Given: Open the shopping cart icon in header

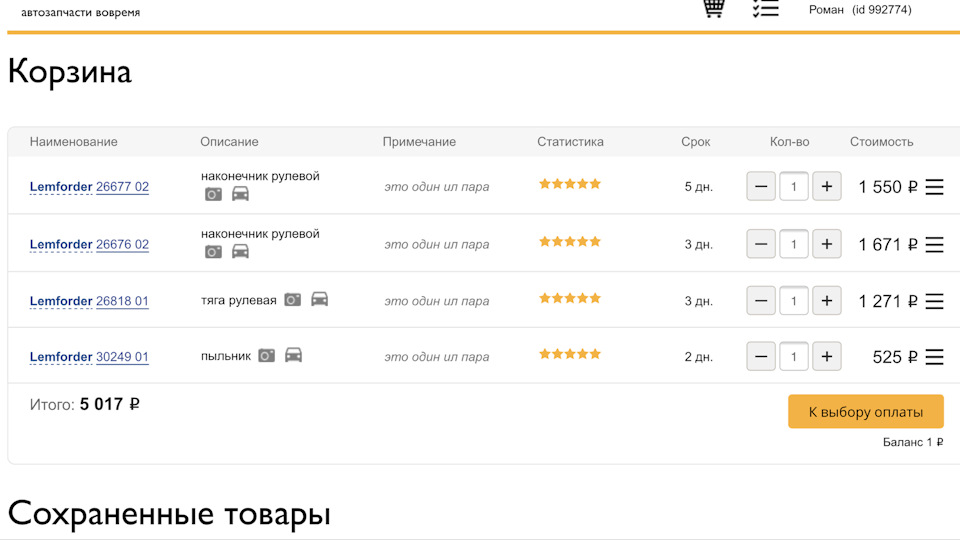Looking at the screenshot, I should pos(713,9).
